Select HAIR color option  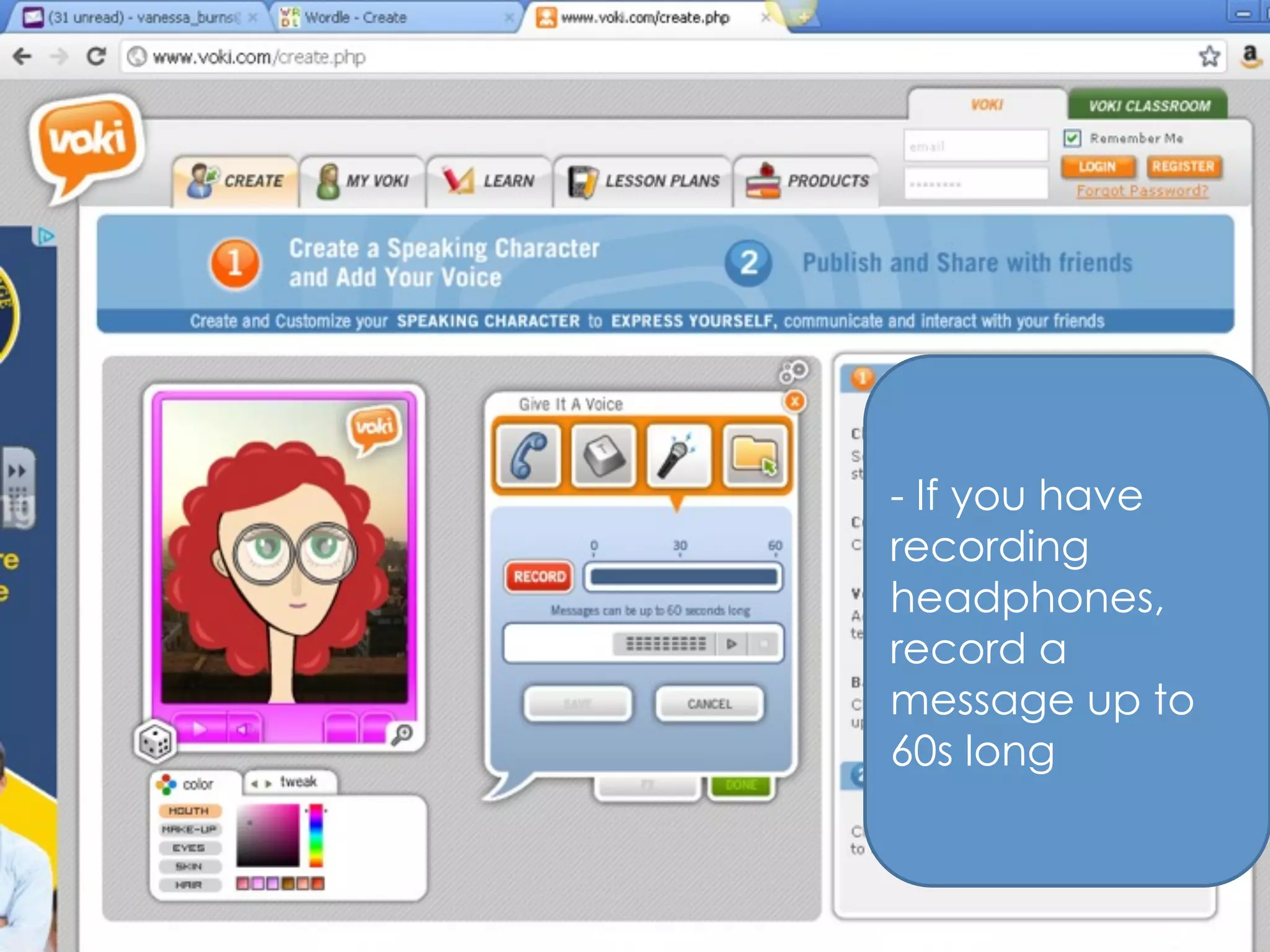point(189,885)
